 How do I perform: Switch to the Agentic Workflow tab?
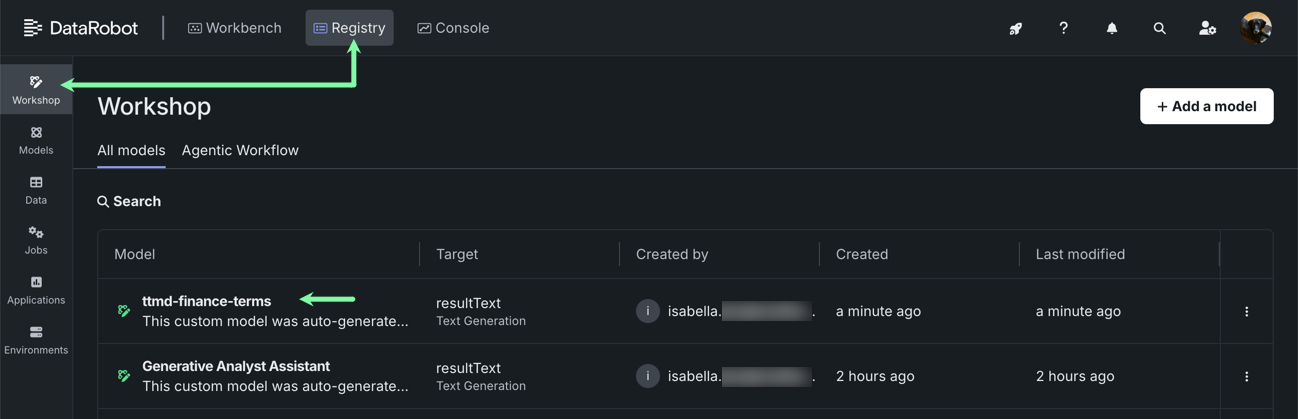click(240, 150)
